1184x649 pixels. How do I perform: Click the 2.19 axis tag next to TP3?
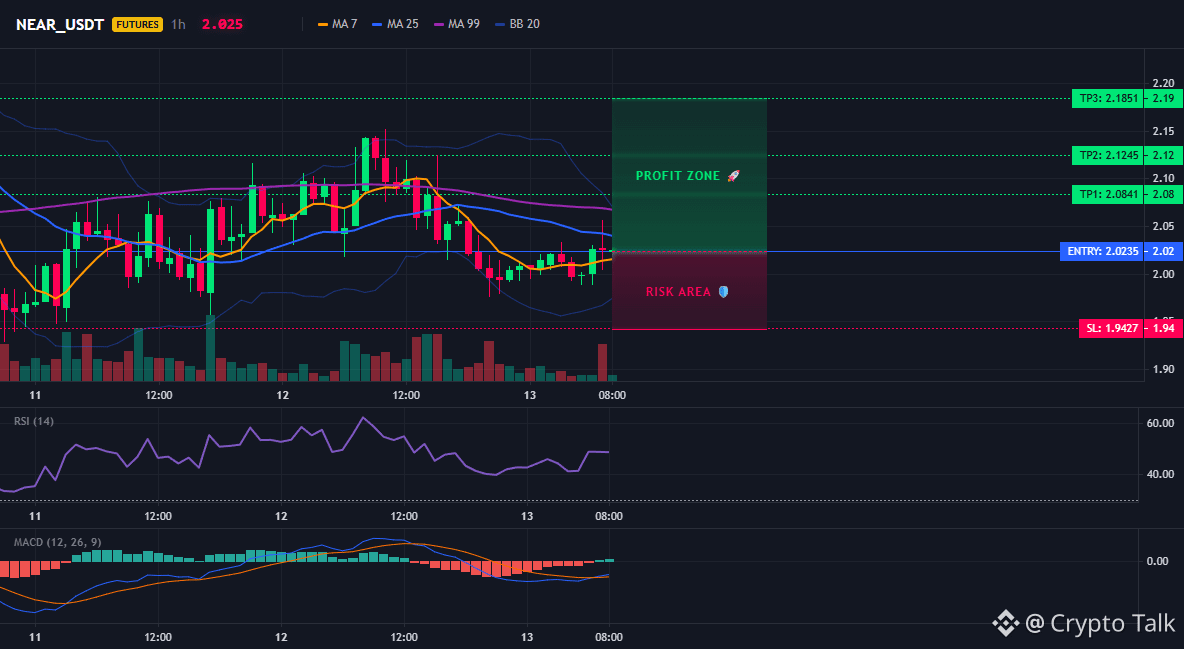click(1162, 98)
